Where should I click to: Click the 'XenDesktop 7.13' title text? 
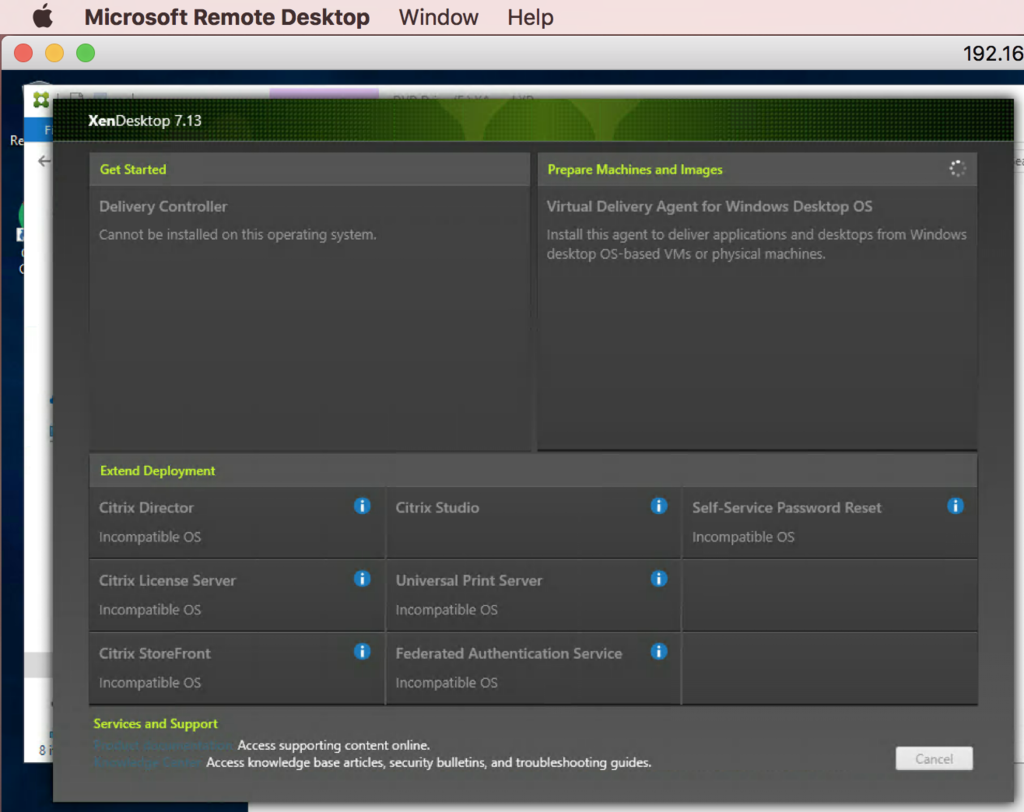145,121
